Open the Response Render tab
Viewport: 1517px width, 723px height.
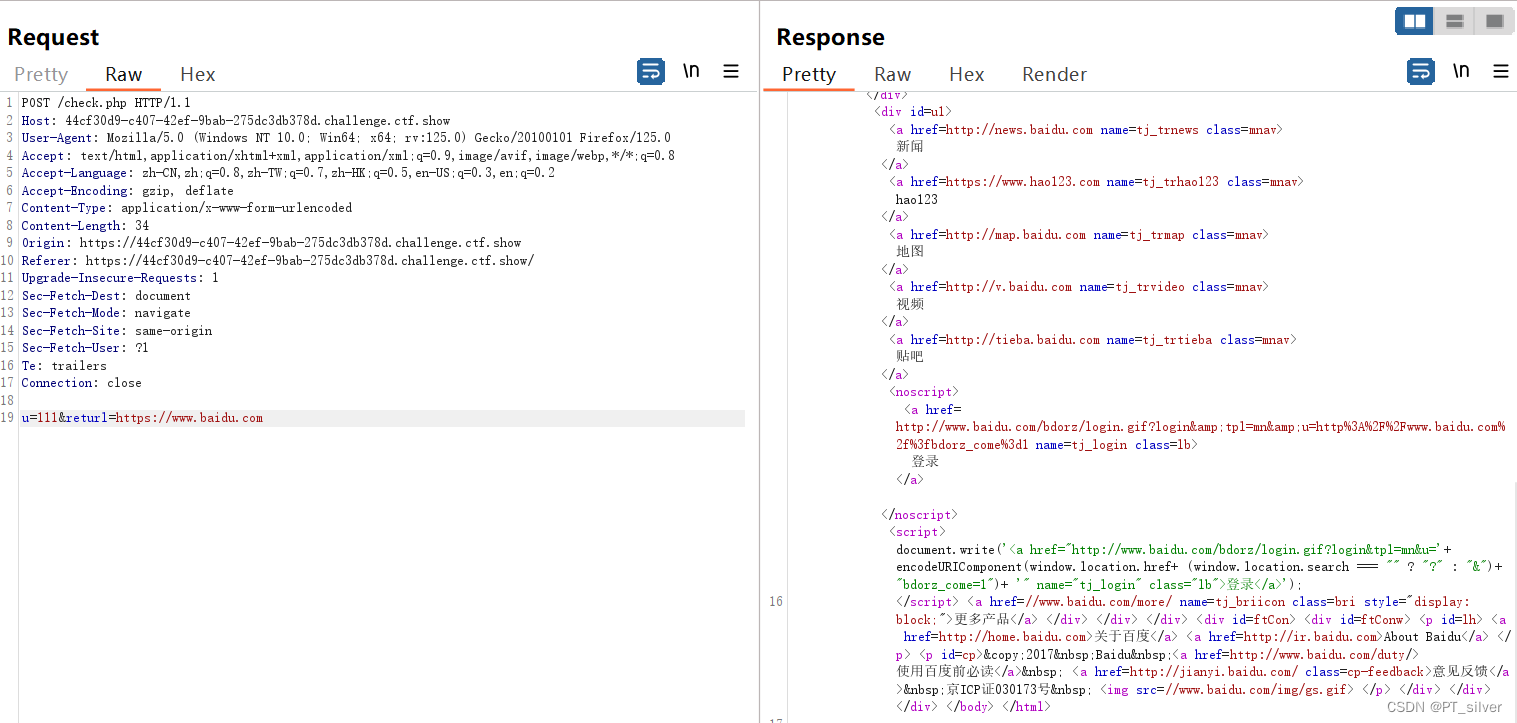pos(1054,74)
